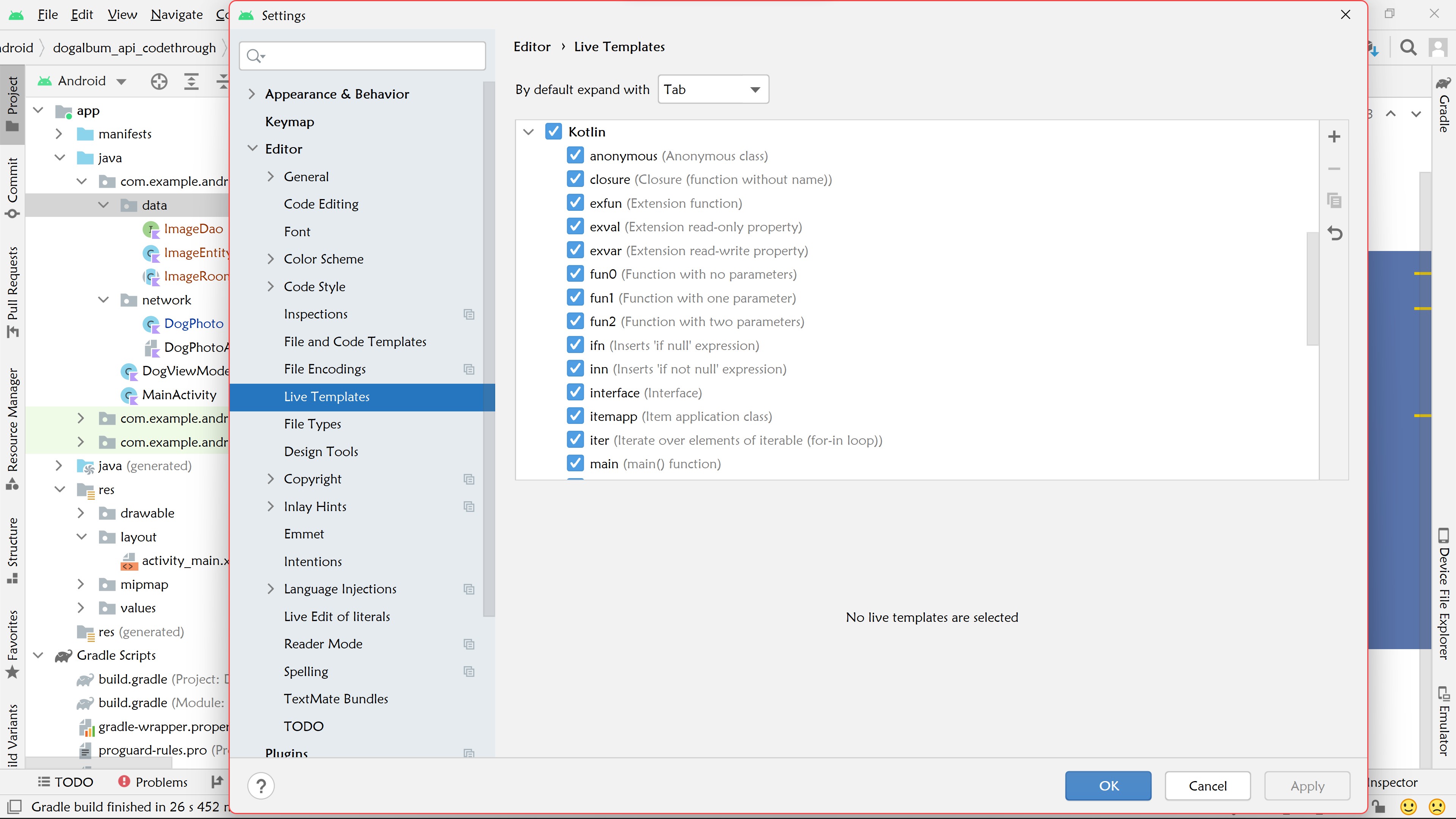This screenshot has width=1456, height=819.
Task: Disable the iter live template
Action: click(576, 440)
